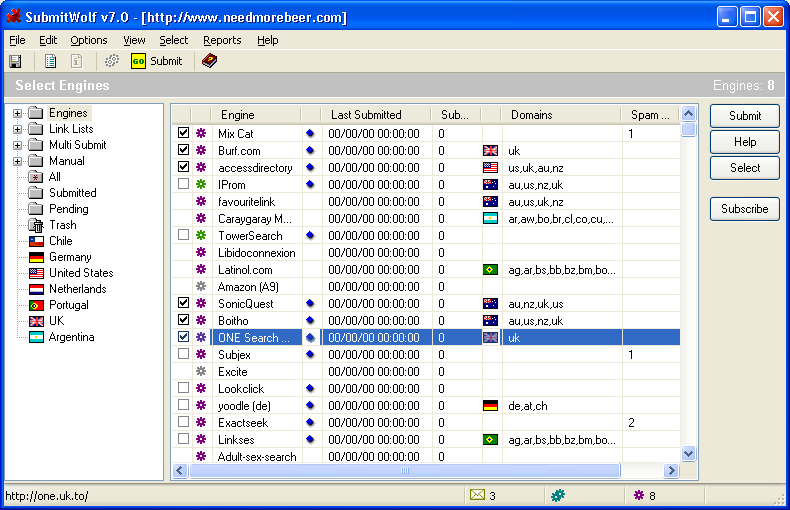Click the Australia flag in IProm row
This screenshot has height=510, width=790.
click(x=490, y=185)
